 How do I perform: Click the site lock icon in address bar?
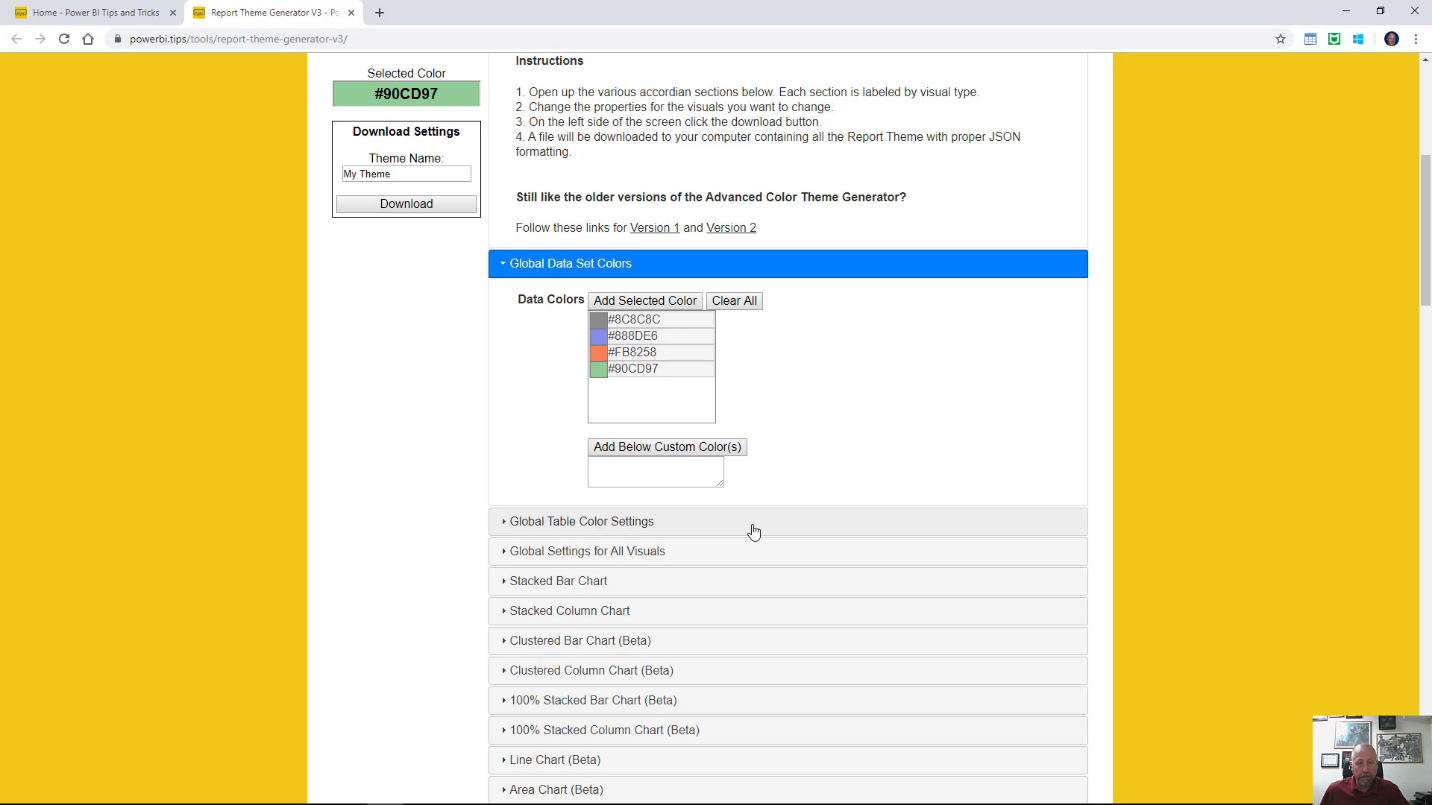click(x=117, y=39)
